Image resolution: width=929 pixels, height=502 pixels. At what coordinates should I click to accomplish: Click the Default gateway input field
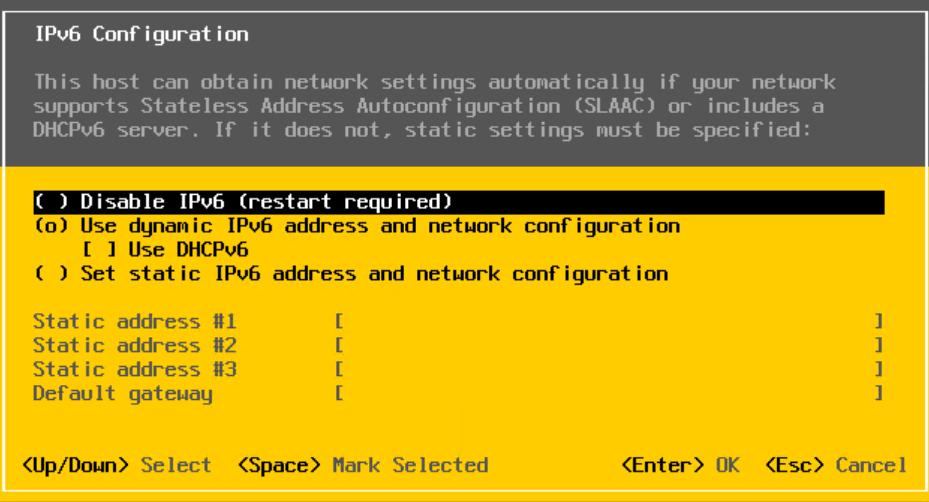[608, 394]
